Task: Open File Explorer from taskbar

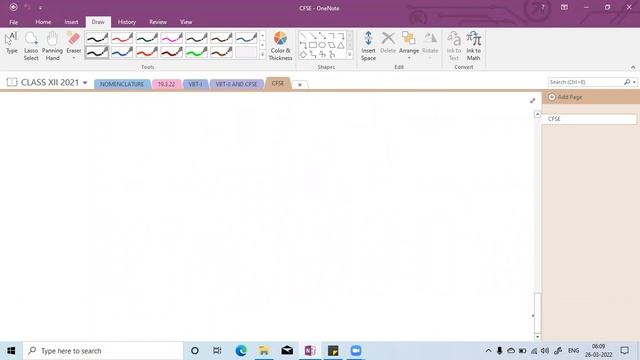Action: 264,351
